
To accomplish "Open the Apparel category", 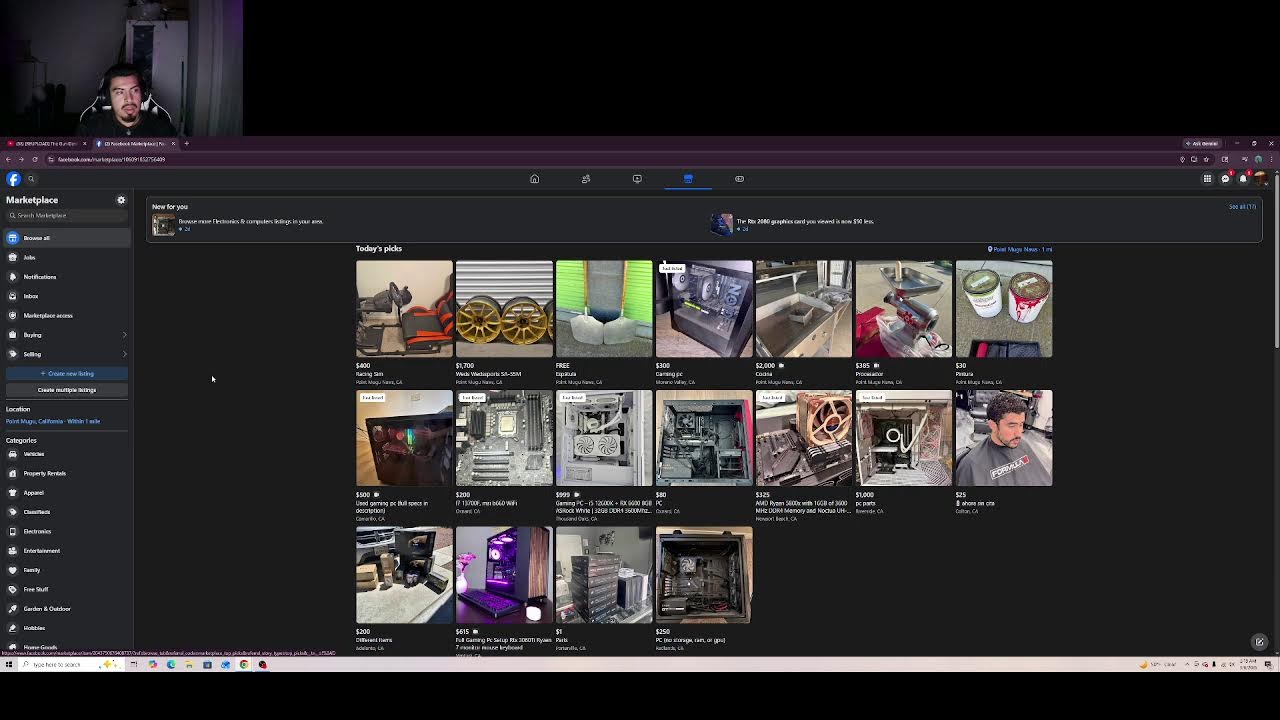I will (x=66, y=493).
